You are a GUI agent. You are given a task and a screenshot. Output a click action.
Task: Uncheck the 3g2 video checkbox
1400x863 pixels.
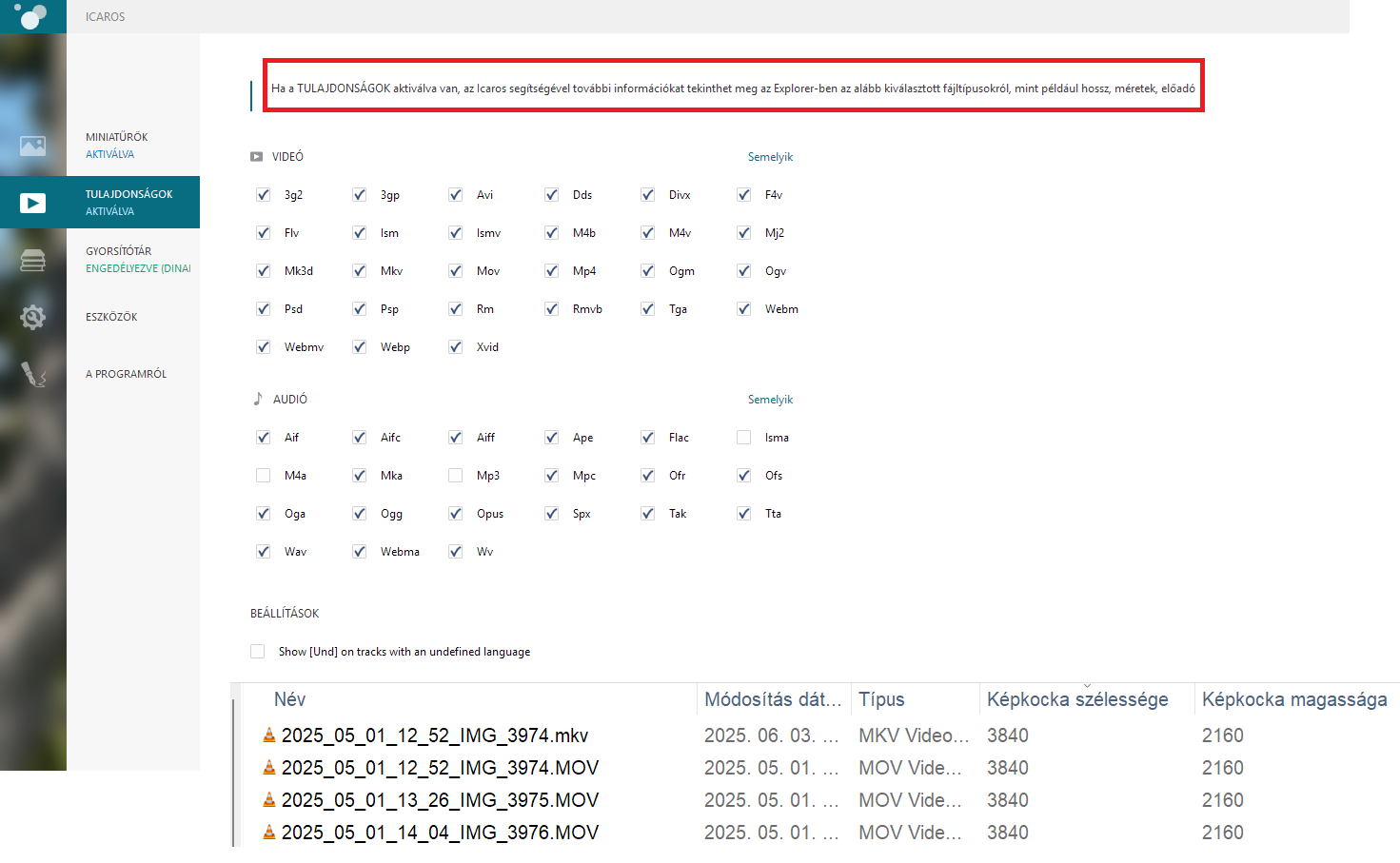(x=264, y=195)
